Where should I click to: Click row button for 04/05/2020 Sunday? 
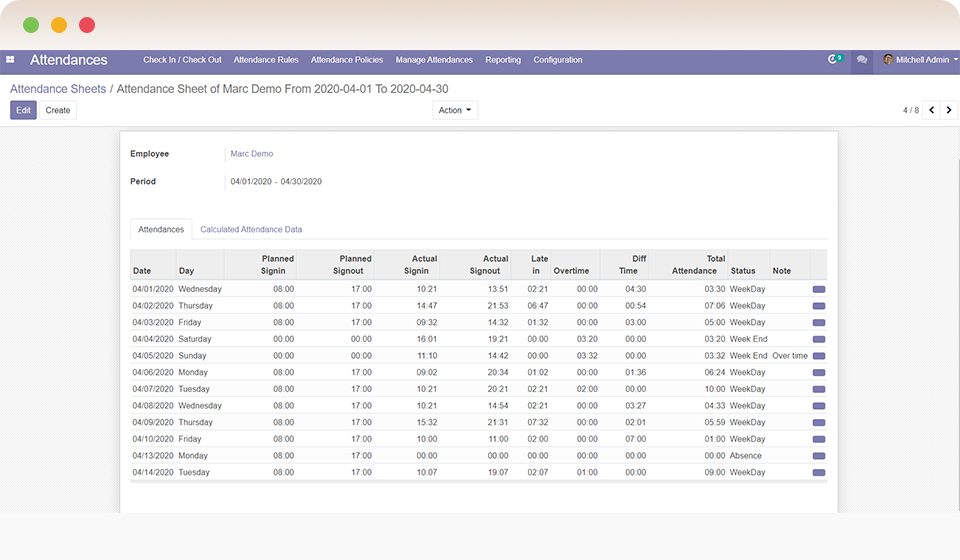coord(819,356)
